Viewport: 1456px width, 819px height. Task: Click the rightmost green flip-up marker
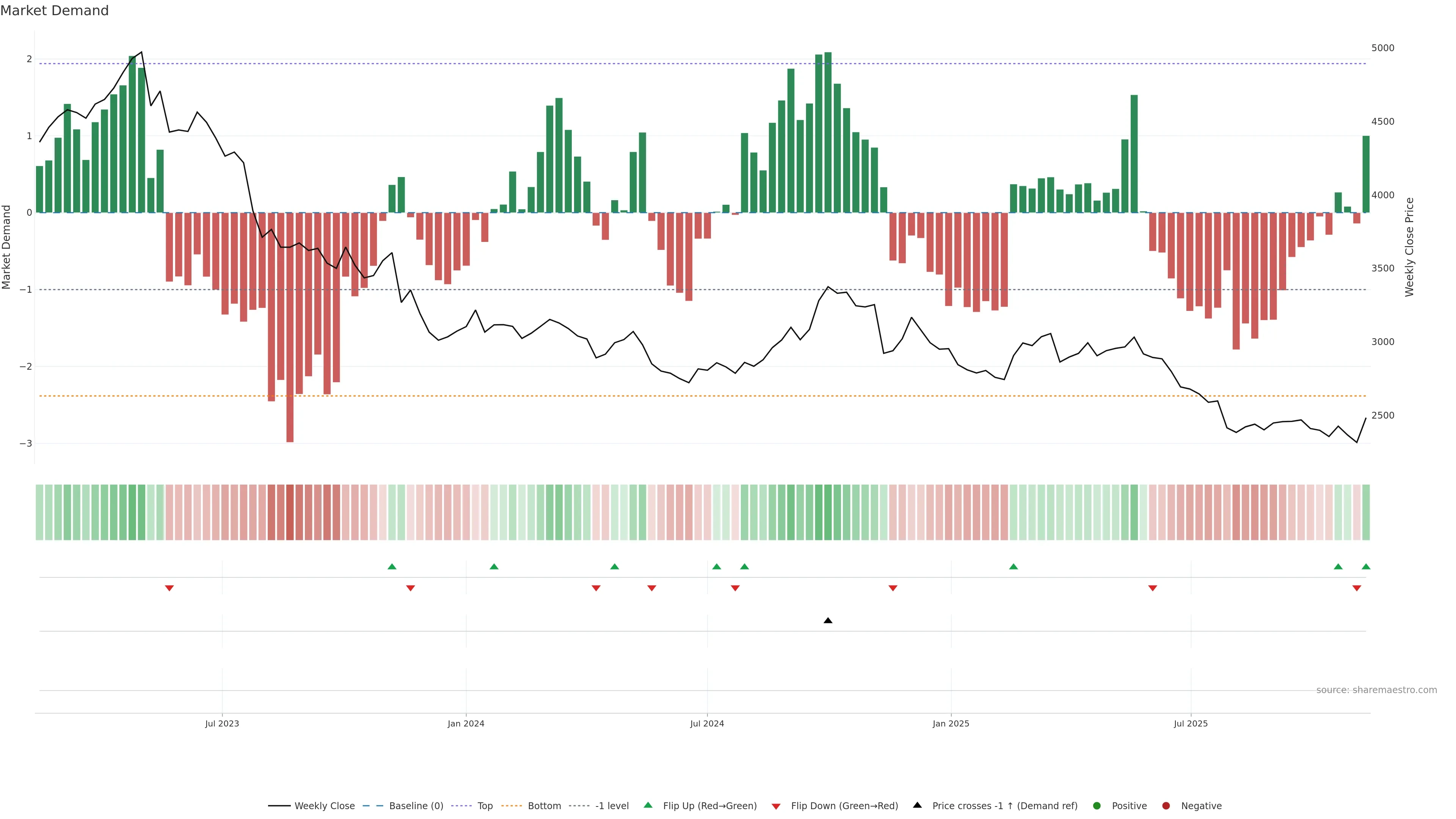click(x=1366, y=566)
